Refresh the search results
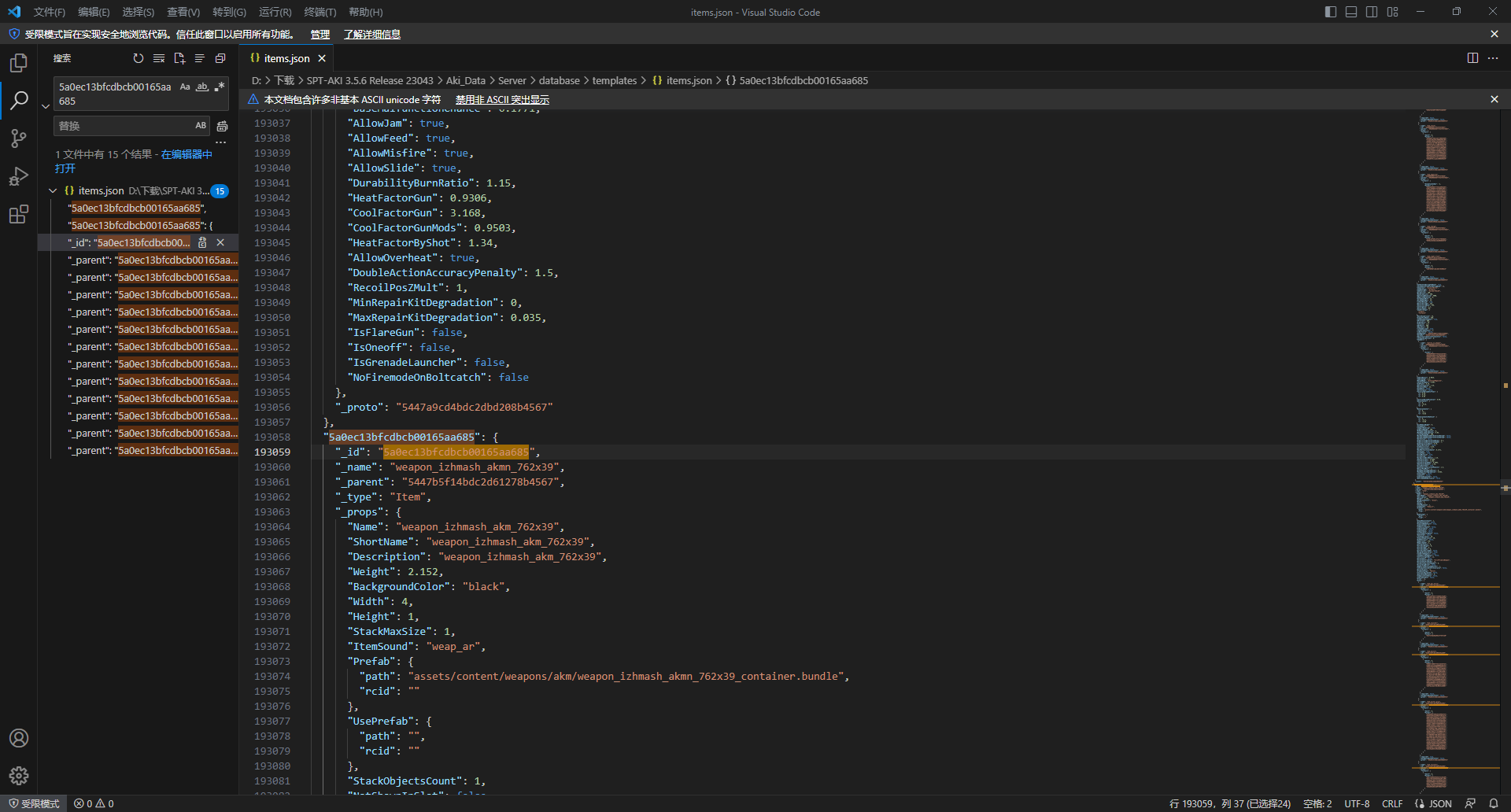Viewport: 1511px width, 812px height. point(139,58)
